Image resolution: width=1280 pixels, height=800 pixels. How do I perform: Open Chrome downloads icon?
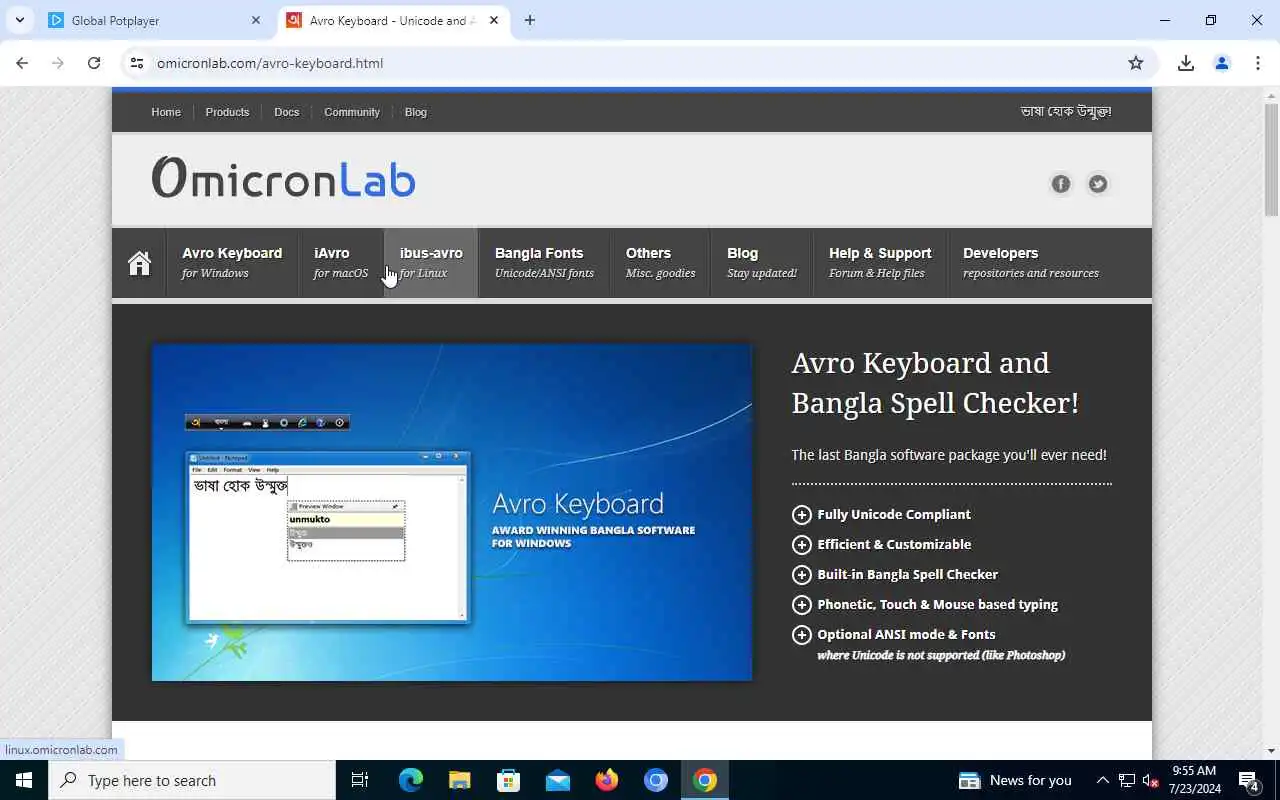click(x=1186, y=63)
